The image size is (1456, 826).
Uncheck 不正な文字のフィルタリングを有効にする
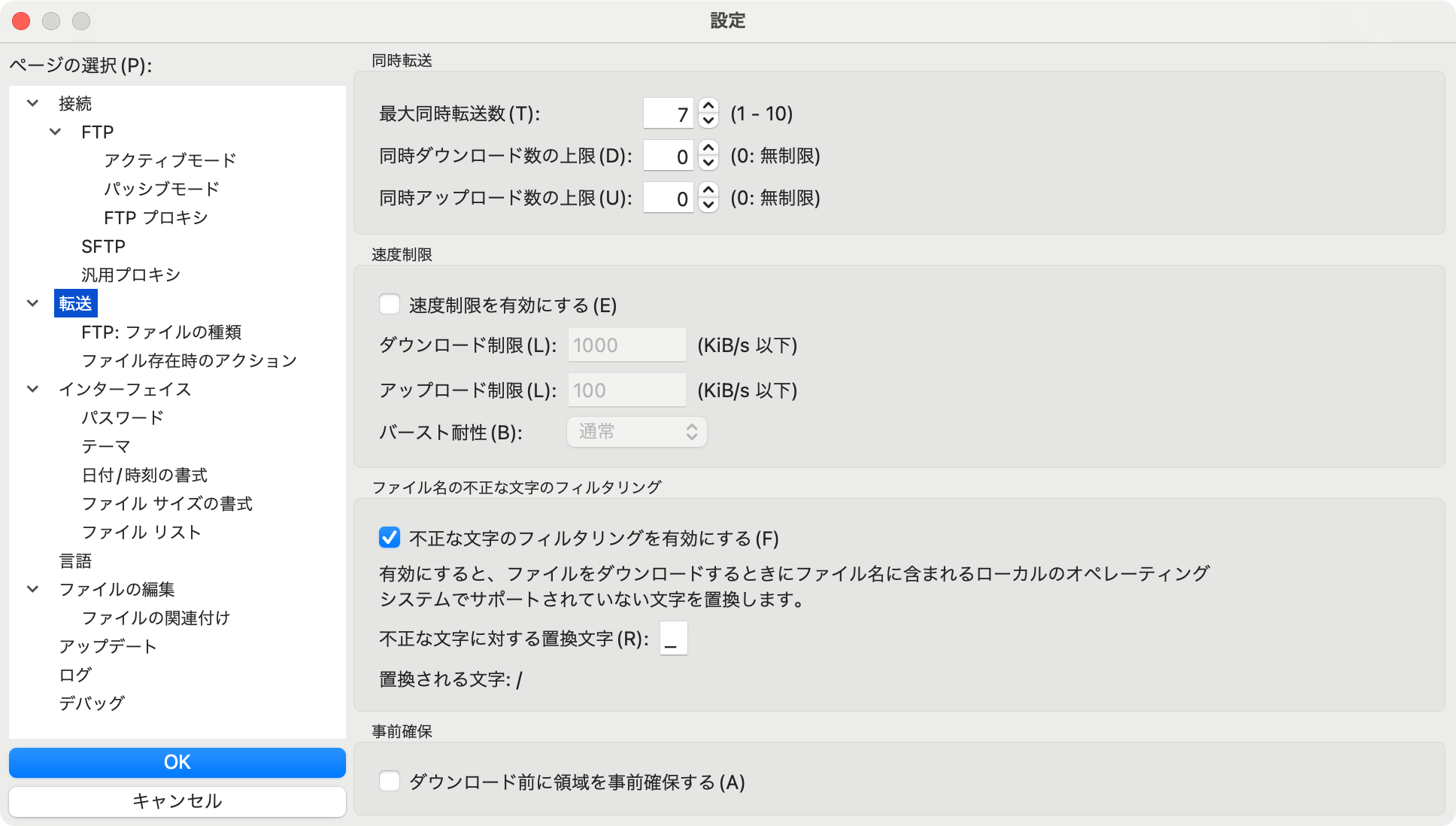tap(390, 538)
